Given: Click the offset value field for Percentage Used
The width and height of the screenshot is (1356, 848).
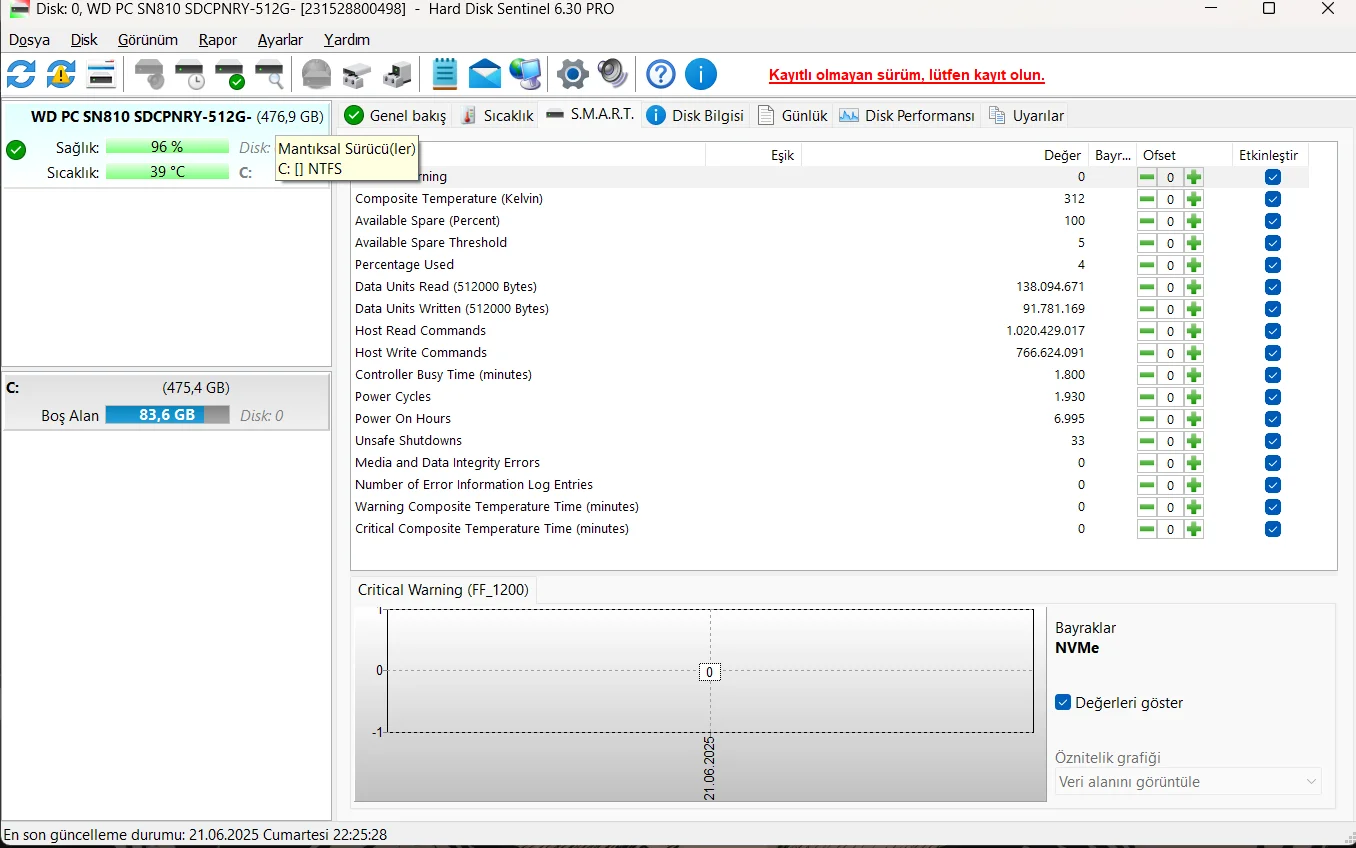Looking at the screenshot, I should point(1170,265).
